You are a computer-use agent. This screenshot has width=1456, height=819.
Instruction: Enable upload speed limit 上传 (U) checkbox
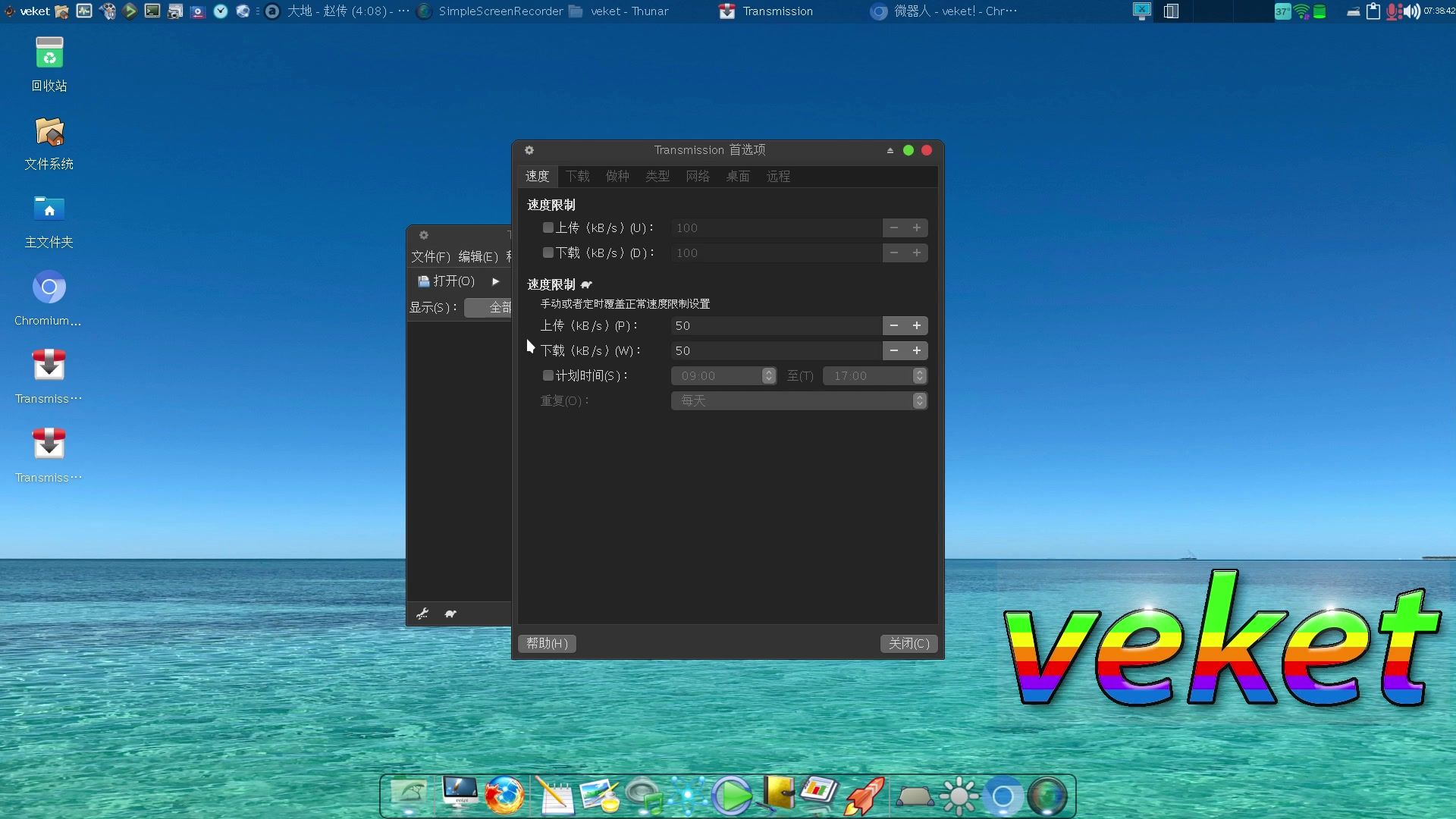(548, 227)
